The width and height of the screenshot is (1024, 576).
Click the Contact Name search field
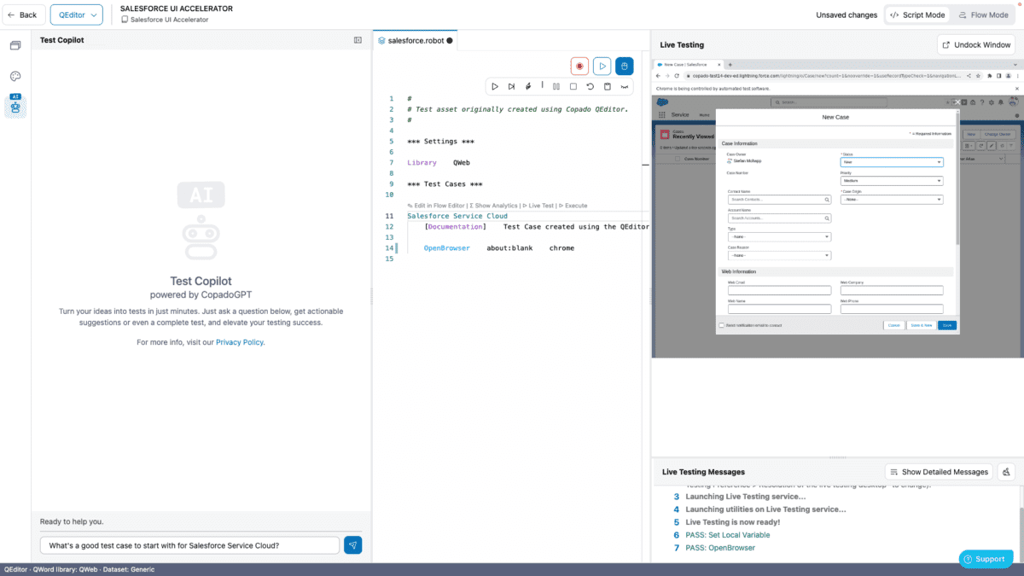(x=779, y=199)
